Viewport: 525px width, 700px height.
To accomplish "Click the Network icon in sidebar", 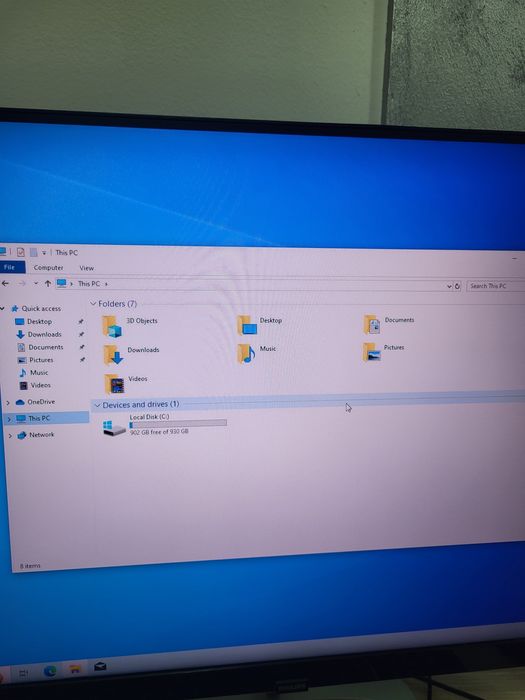I will click(22, 435).
